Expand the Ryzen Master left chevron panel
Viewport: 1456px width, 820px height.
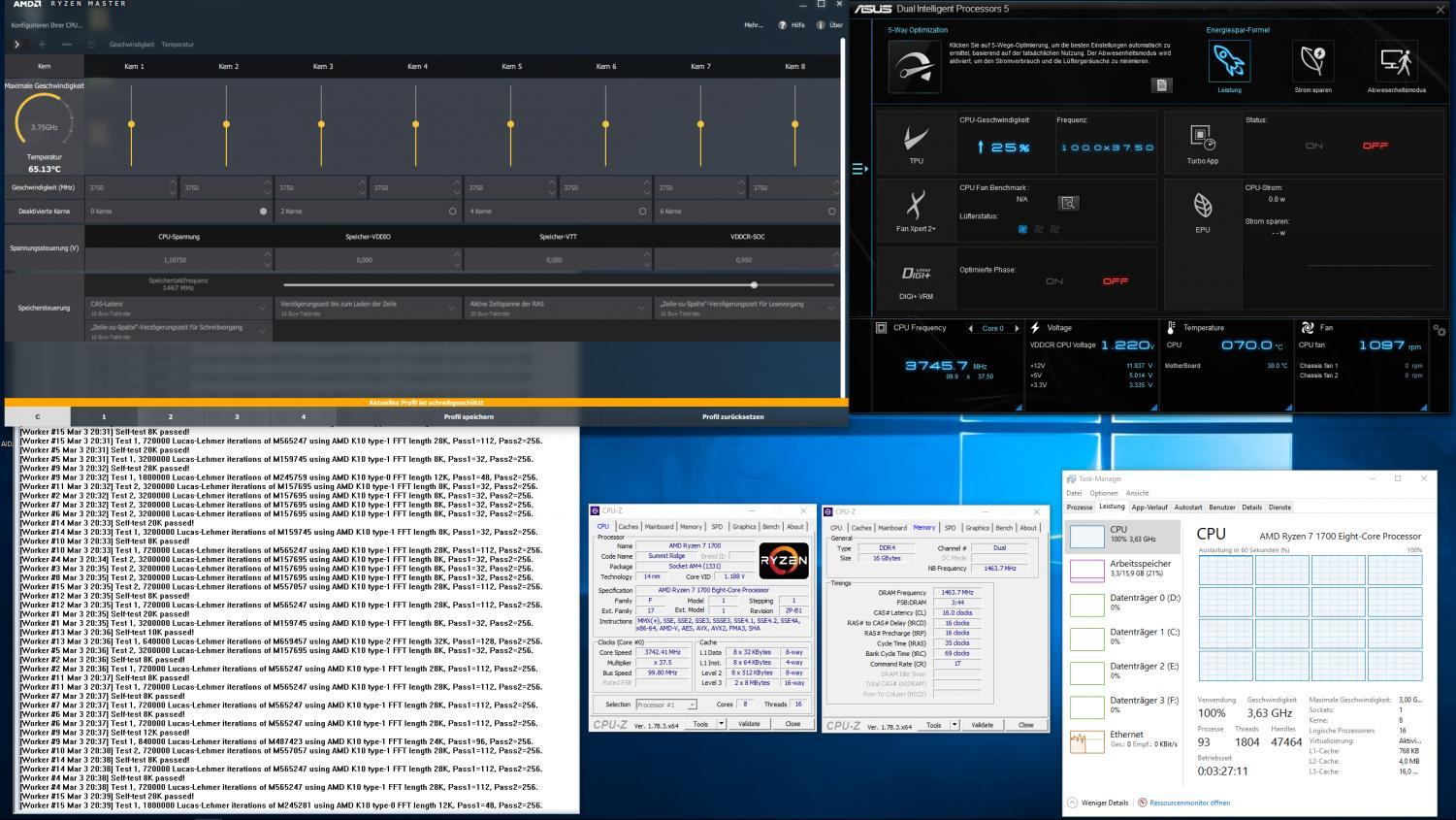pyautogui.click(x=16, y=44)
